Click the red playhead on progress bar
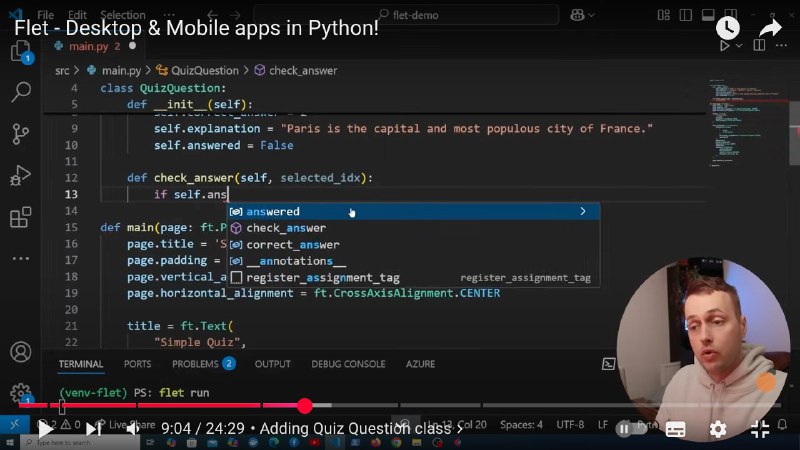 coord(305,406)
